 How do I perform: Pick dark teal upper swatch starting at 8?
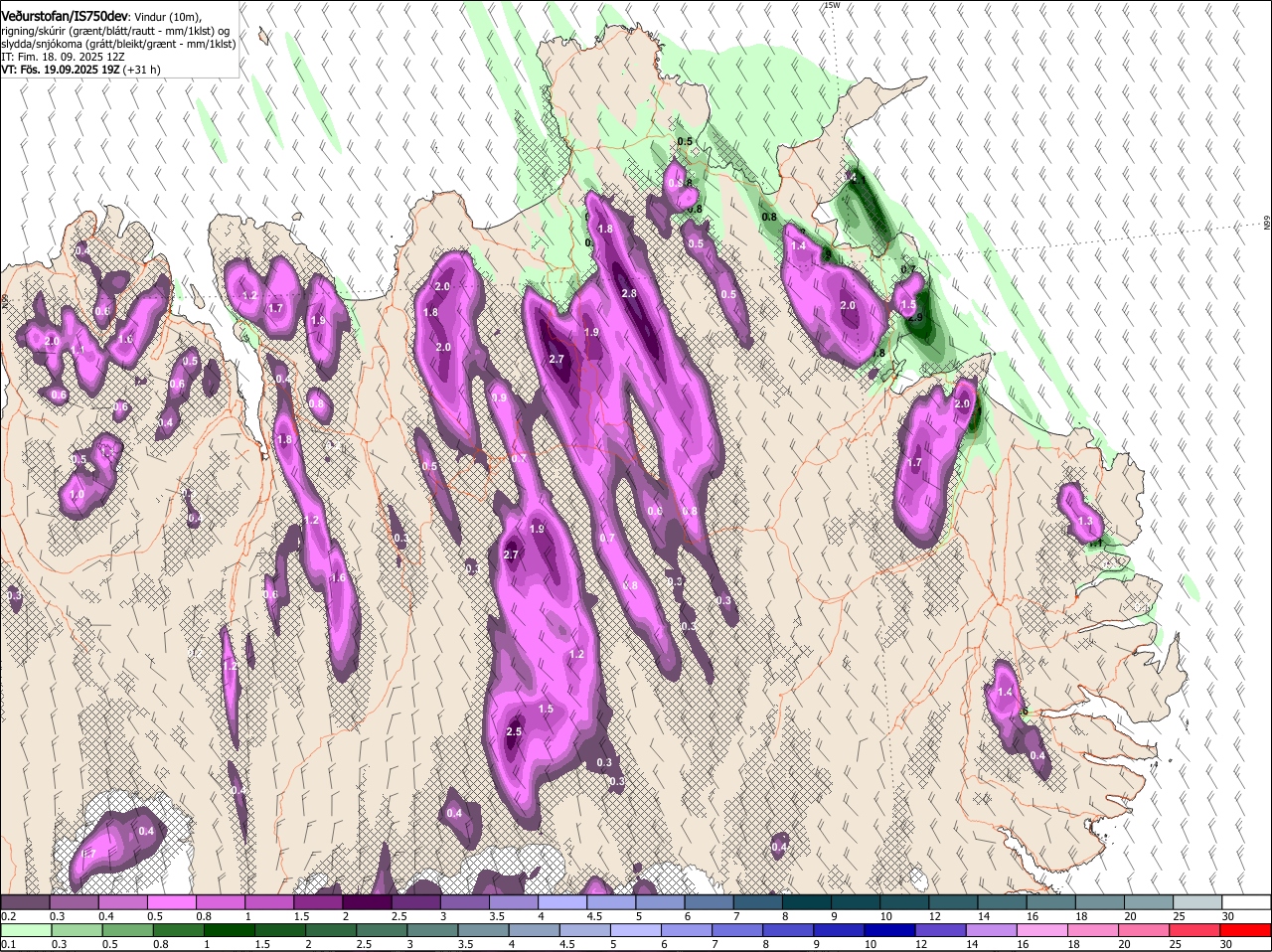[x=808, y=902]
